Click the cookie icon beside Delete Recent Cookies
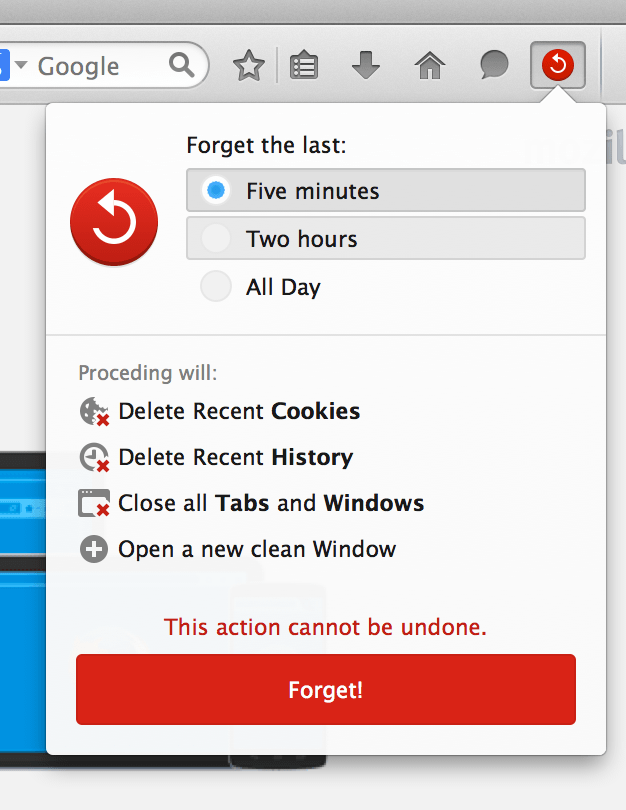The height and width of the screenshot is (810, 626). coord(94,411)
